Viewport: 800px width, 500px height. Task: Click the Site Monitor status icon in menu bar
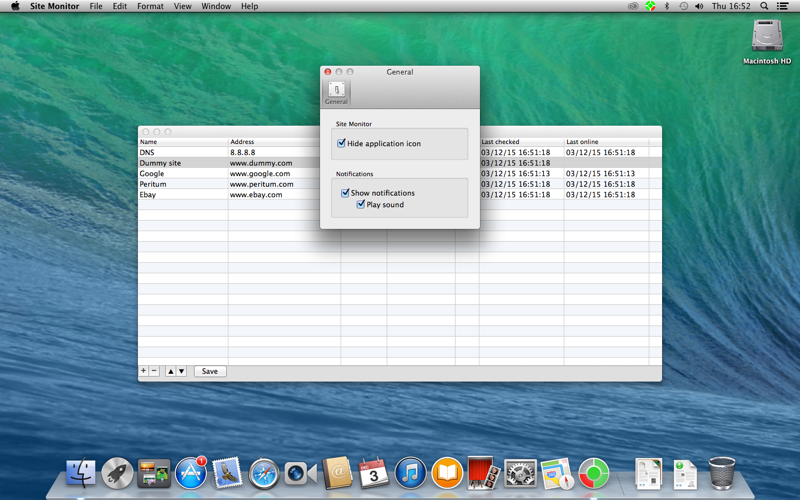pos(650,6)
